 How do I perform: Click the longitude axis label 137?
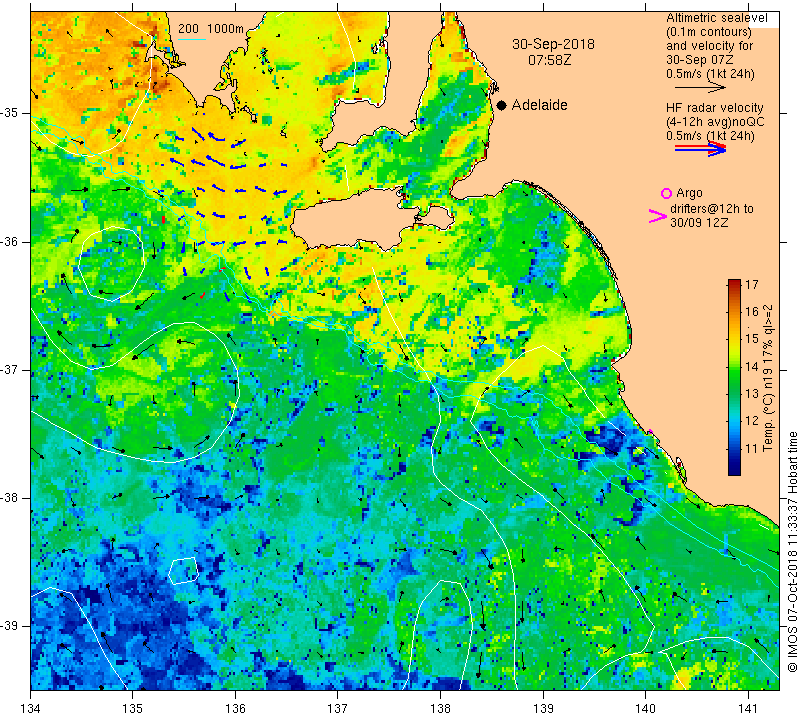click(338, 709)
